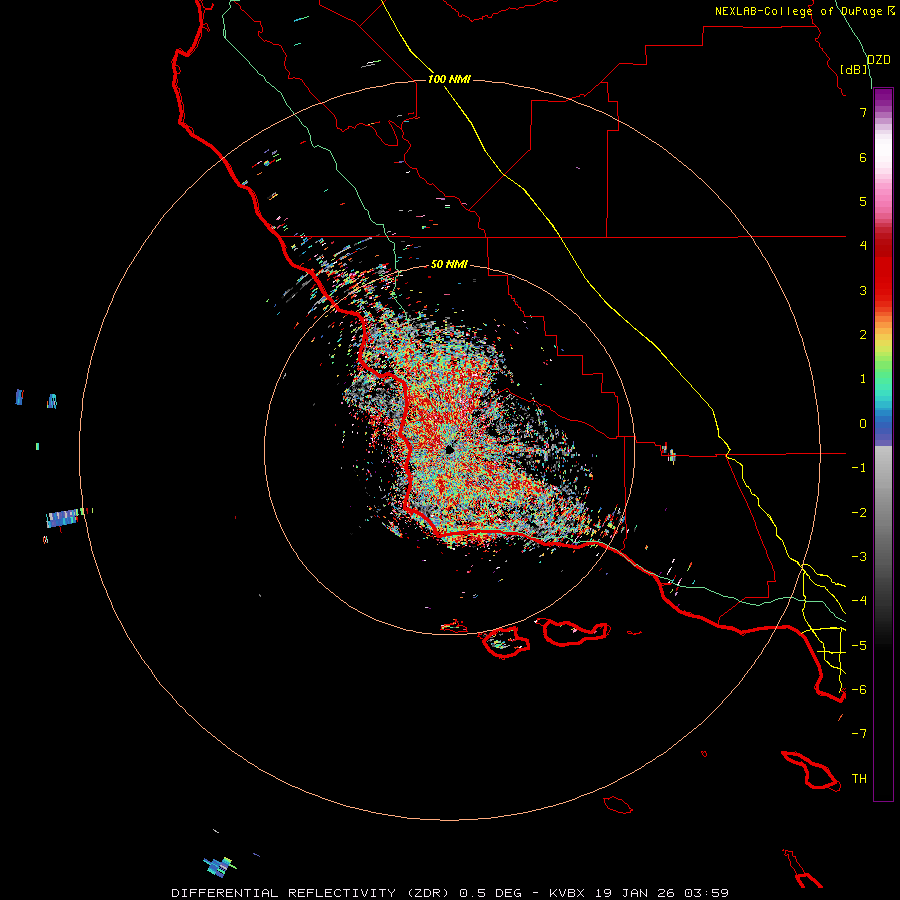
Task: Select the 1 value on the color scale
Action: click(x=863, y=379)
